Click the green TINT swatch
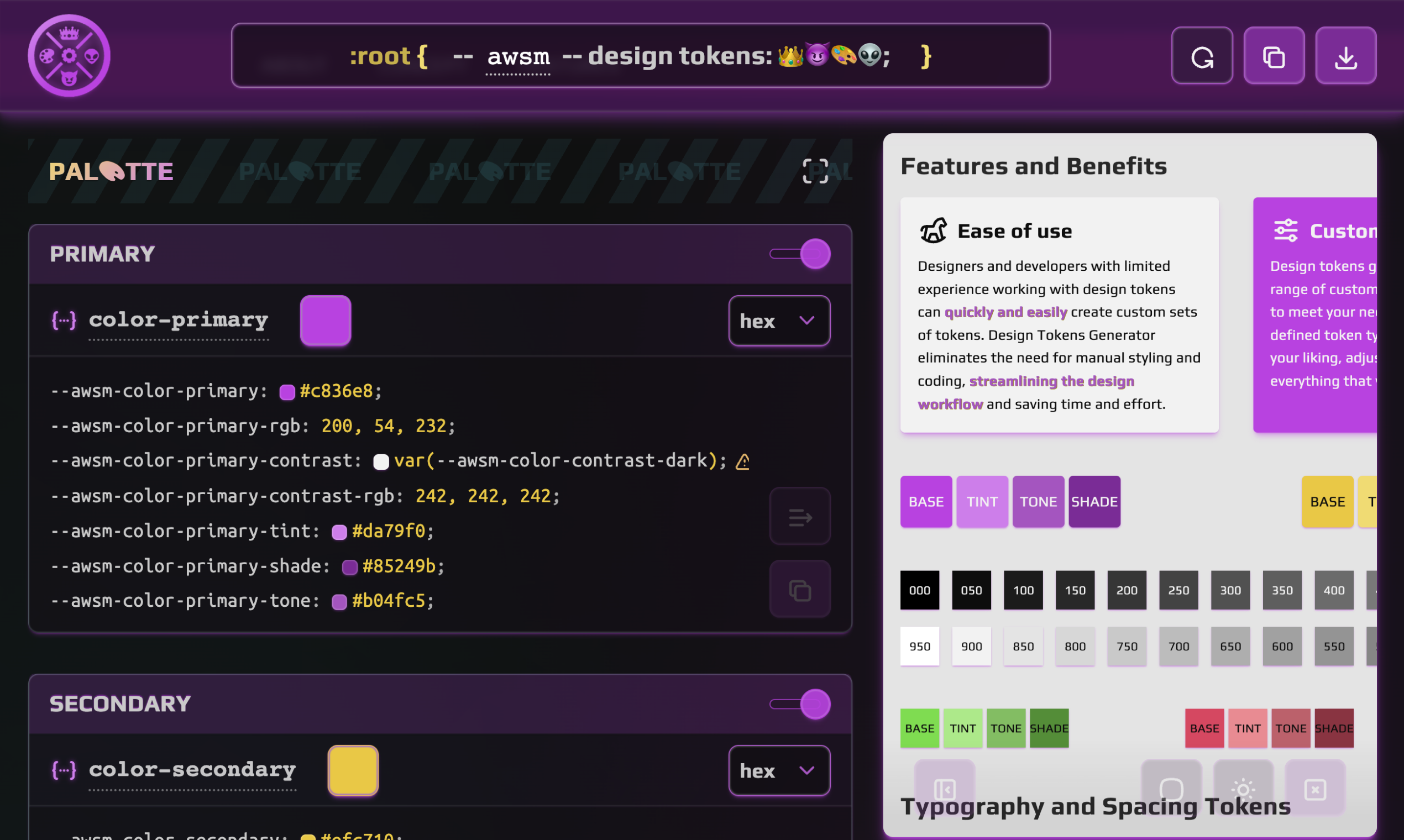 point(963,728)
